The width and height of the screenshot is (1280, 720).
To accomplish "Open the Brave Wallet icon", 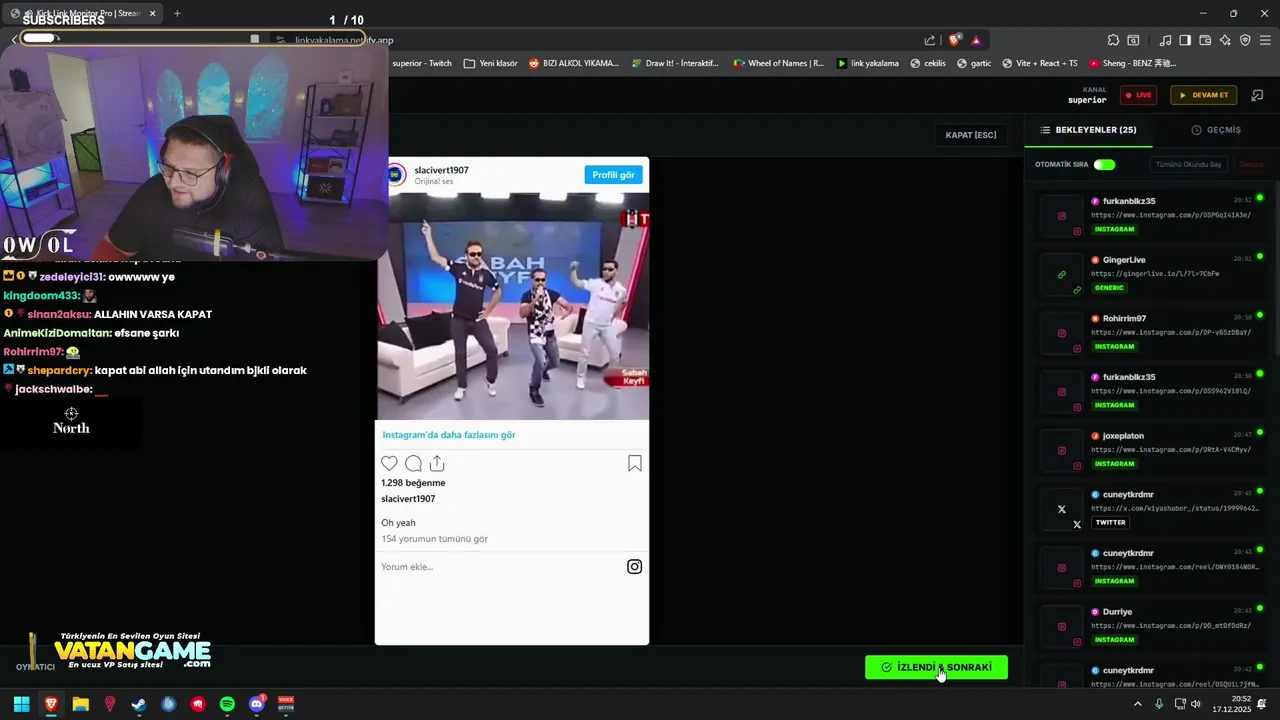I will [1205, 40].
